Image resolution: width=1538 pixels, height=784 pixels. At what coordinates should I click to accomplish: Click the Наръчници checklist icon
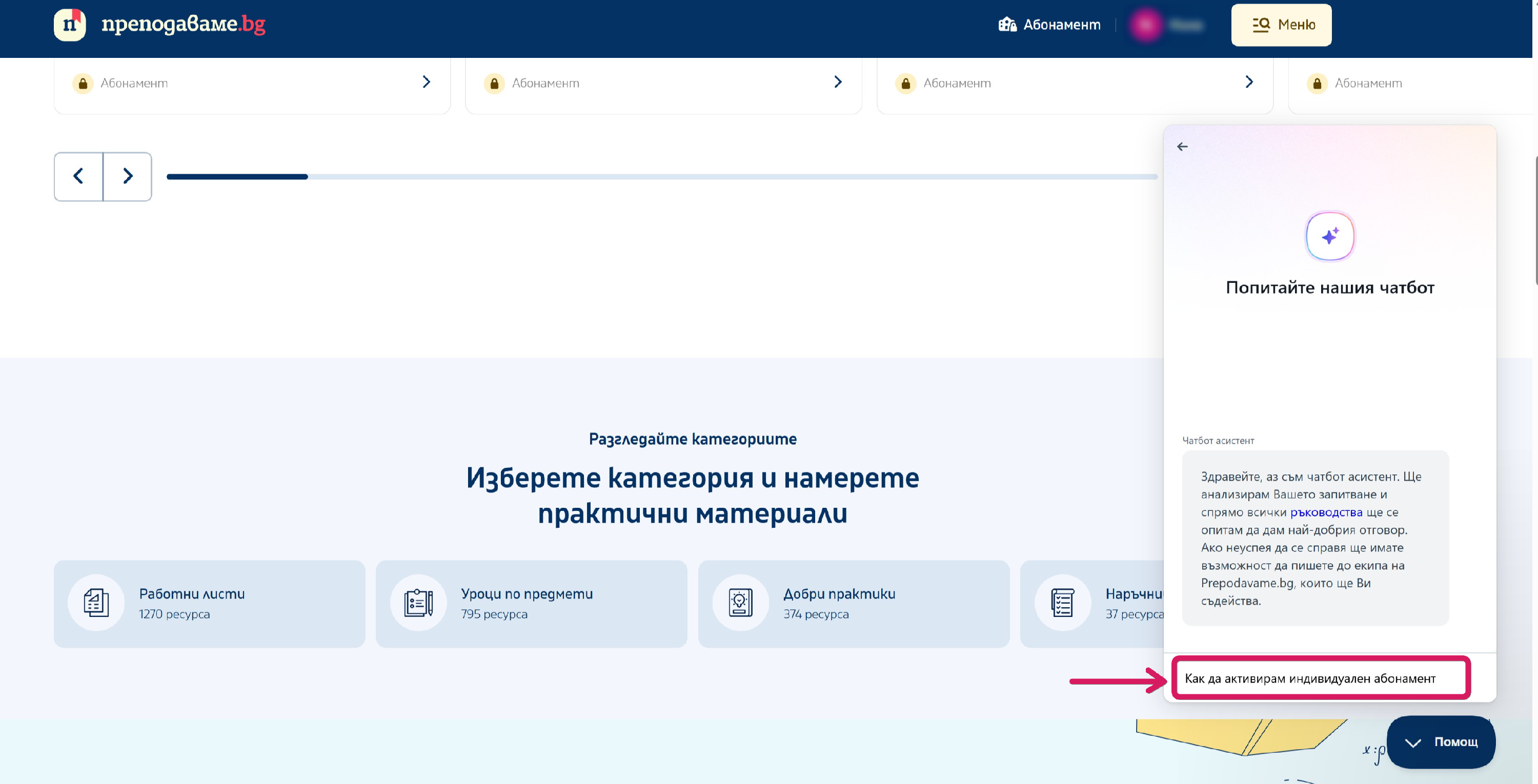pyautogui.click(x=1063, y=603)
